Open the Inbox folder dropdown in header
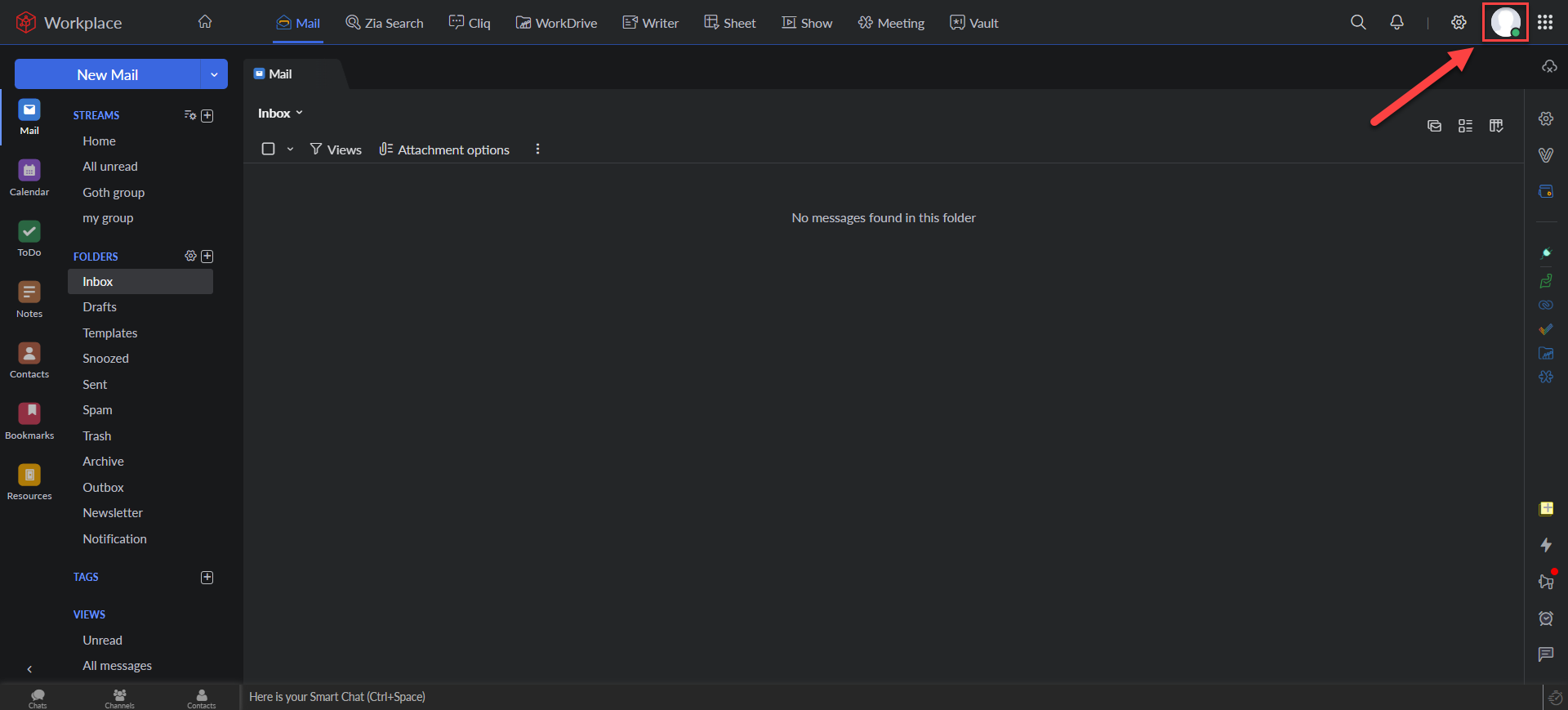Viewport: 1568px width, 710px height. tap(280, 114)
